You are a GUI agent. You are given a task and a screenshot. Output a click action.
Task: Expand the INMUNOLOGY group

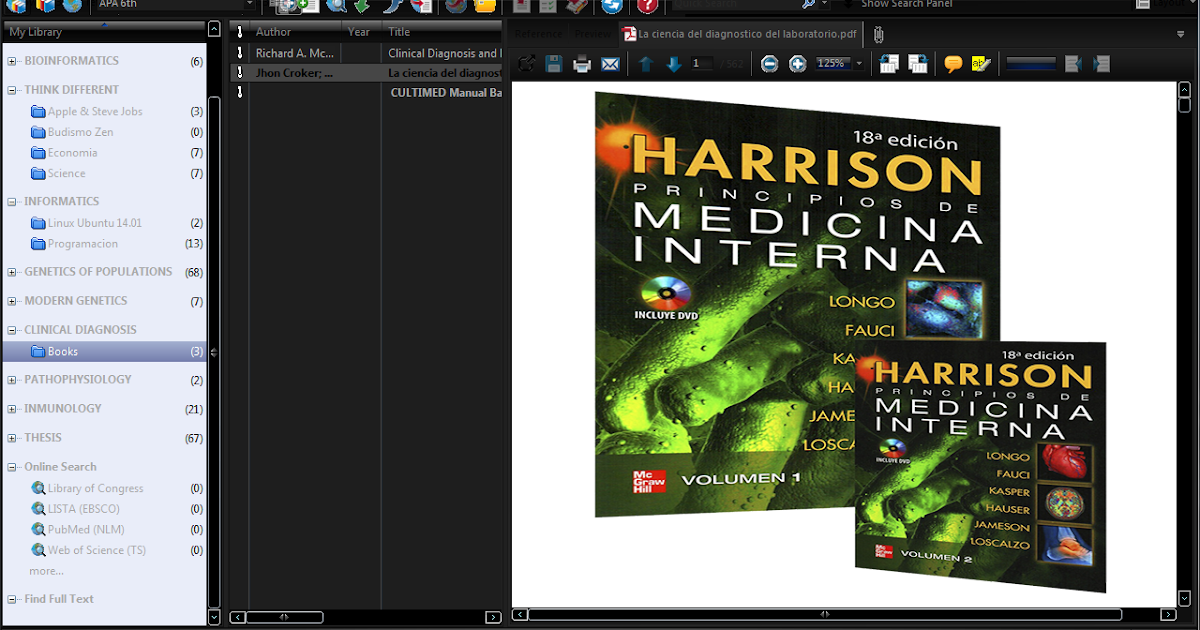12,409
